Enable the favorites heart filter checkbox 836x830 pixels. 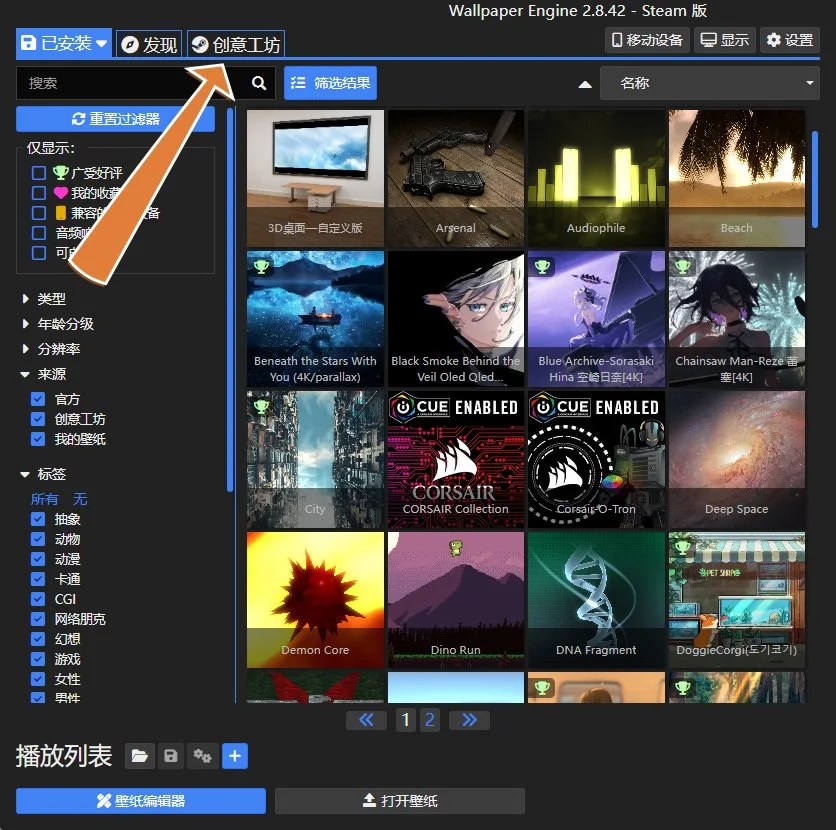tap(39, 192)
